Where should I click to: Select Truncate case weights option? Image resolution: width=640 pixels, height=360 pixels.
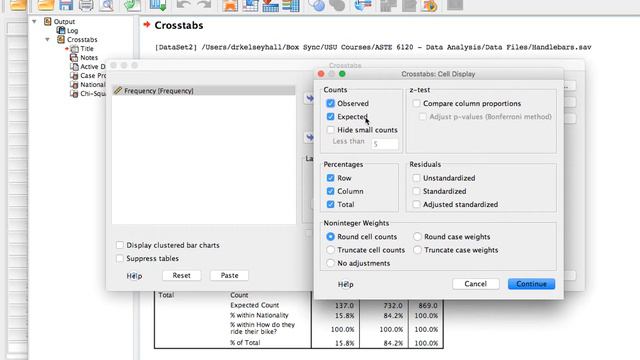(x=417, y=250)
